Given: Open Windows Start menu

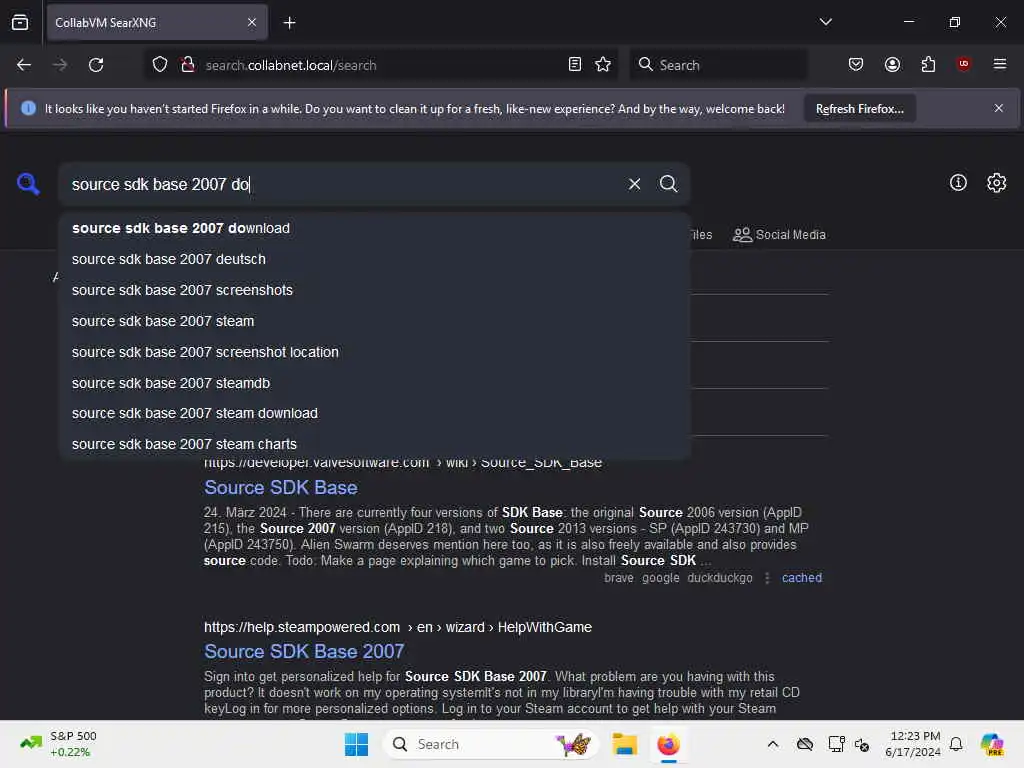Looking at the screenshot, I should [x=357, y=744].
